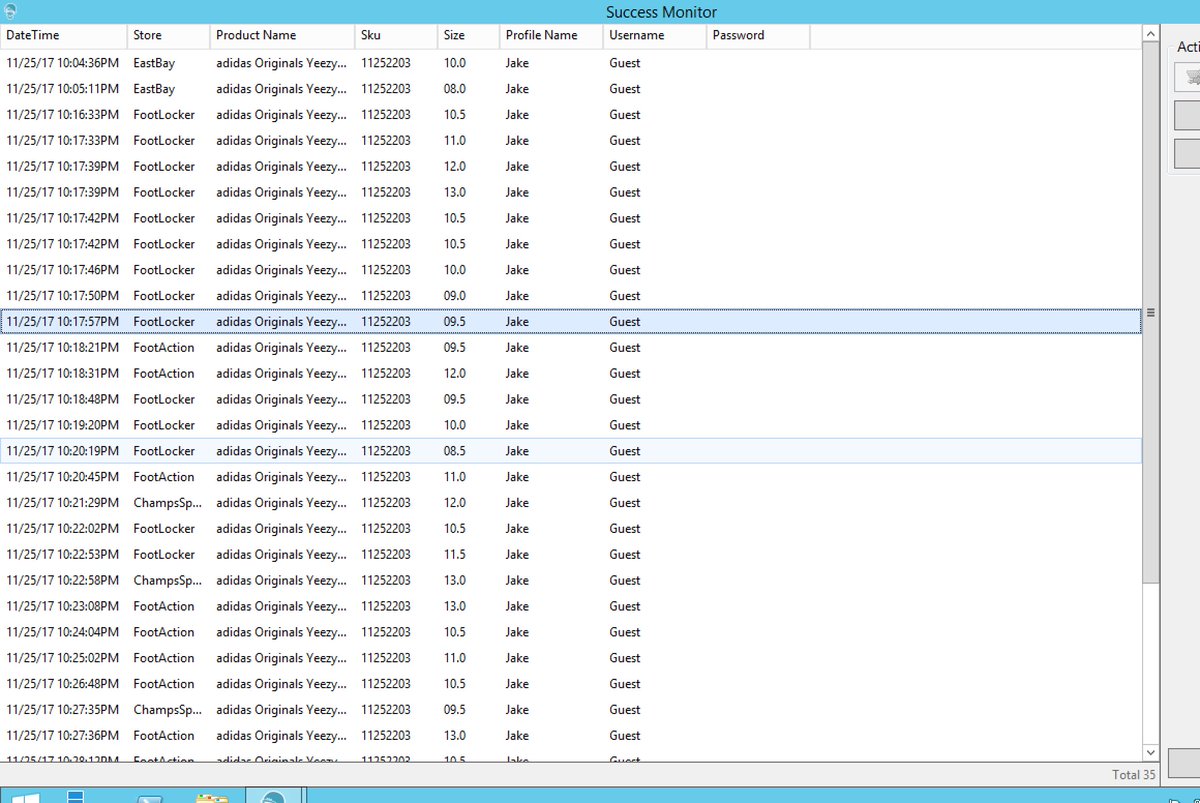
Task: Click Guest in the 10:21:29PM row
Action: pyautogui.click(x=624, y=503)
